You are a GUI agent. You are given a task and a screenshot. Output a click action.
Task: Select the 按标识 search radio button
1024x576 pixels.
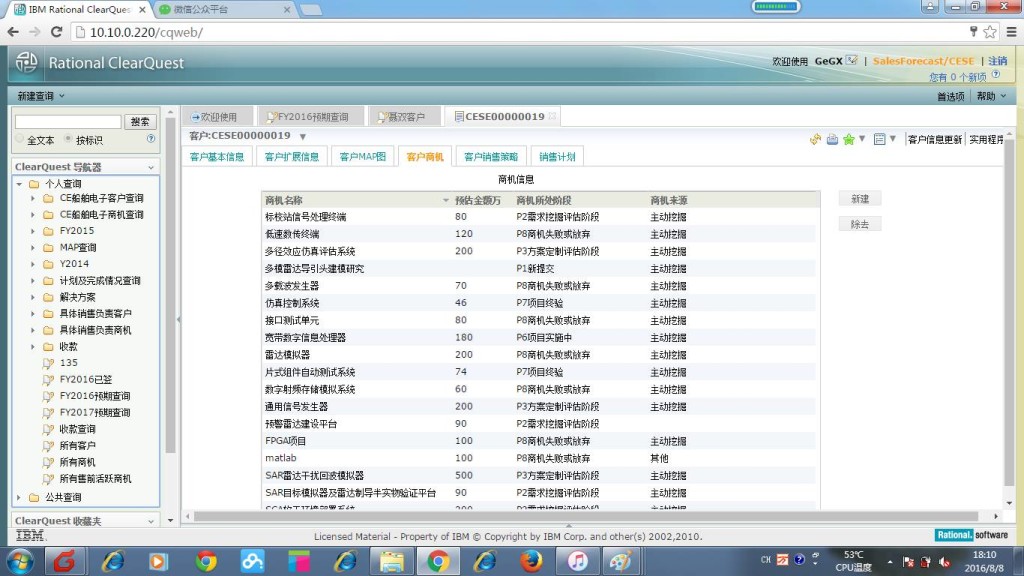coord(68,139)
